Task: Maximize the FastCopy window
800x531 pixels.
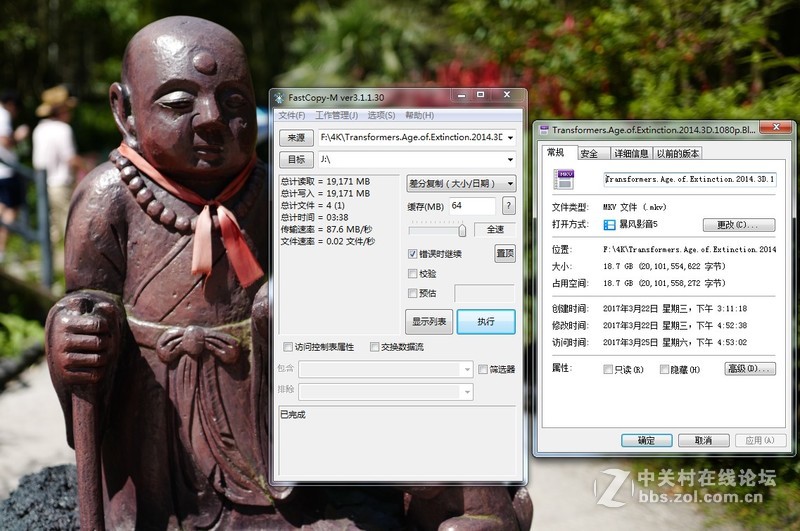Action: click(x=480, y=95)
